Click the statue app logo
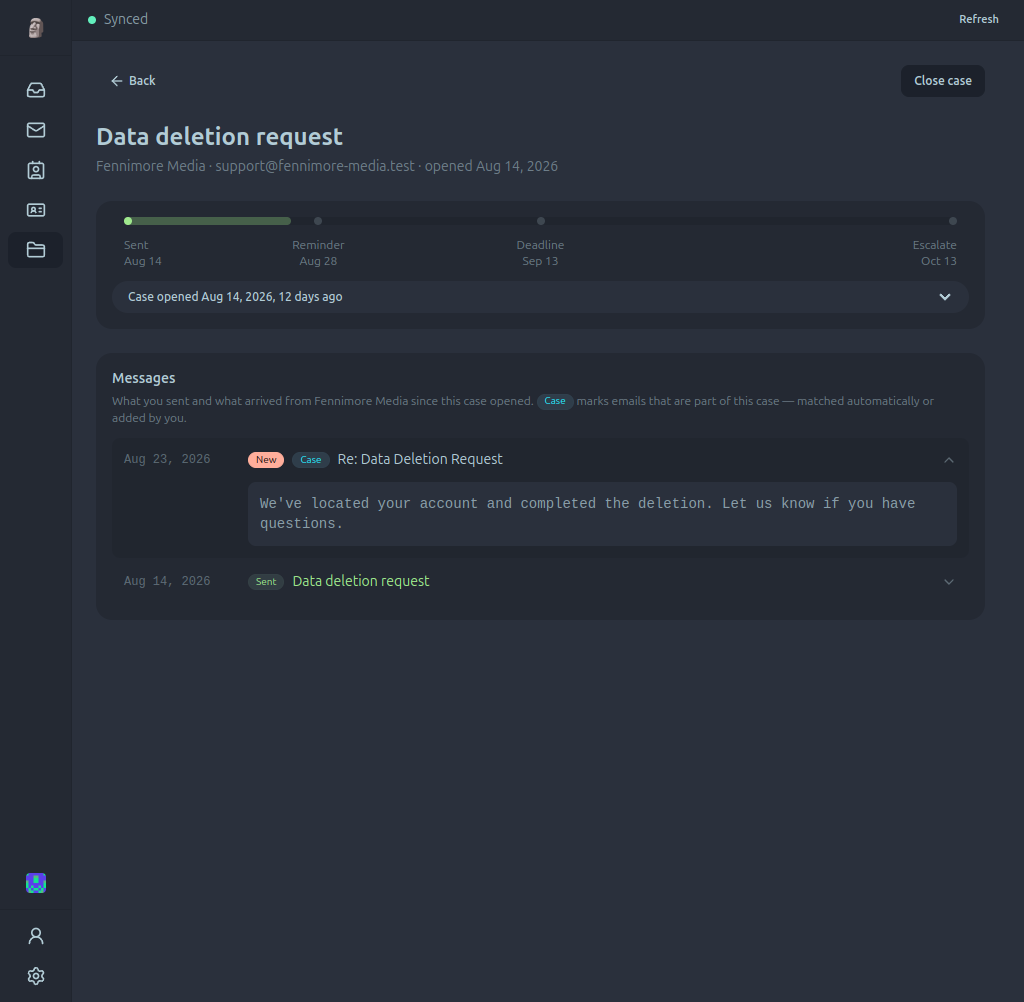 (x=36, y=27)
